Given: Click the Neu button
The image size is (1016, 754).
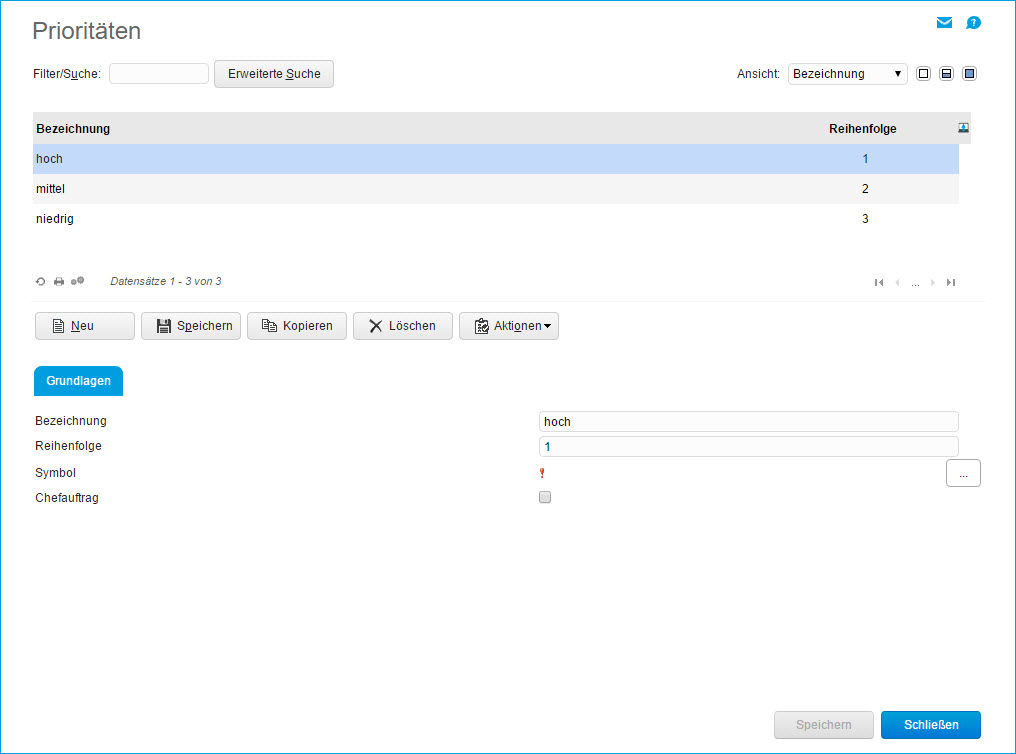Looking at the screenshot, I should pyautogui.click(x=84, y=326).
